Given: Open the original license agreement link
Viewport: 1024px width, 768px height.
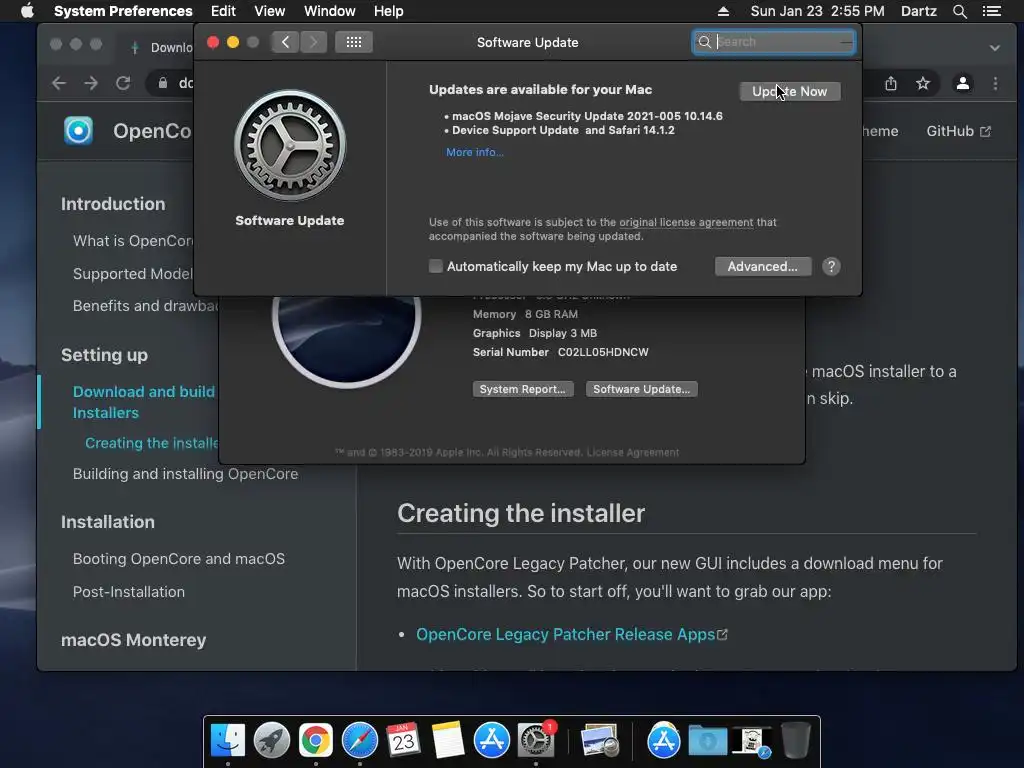Looking at the screenshot, I should (686, 222).
